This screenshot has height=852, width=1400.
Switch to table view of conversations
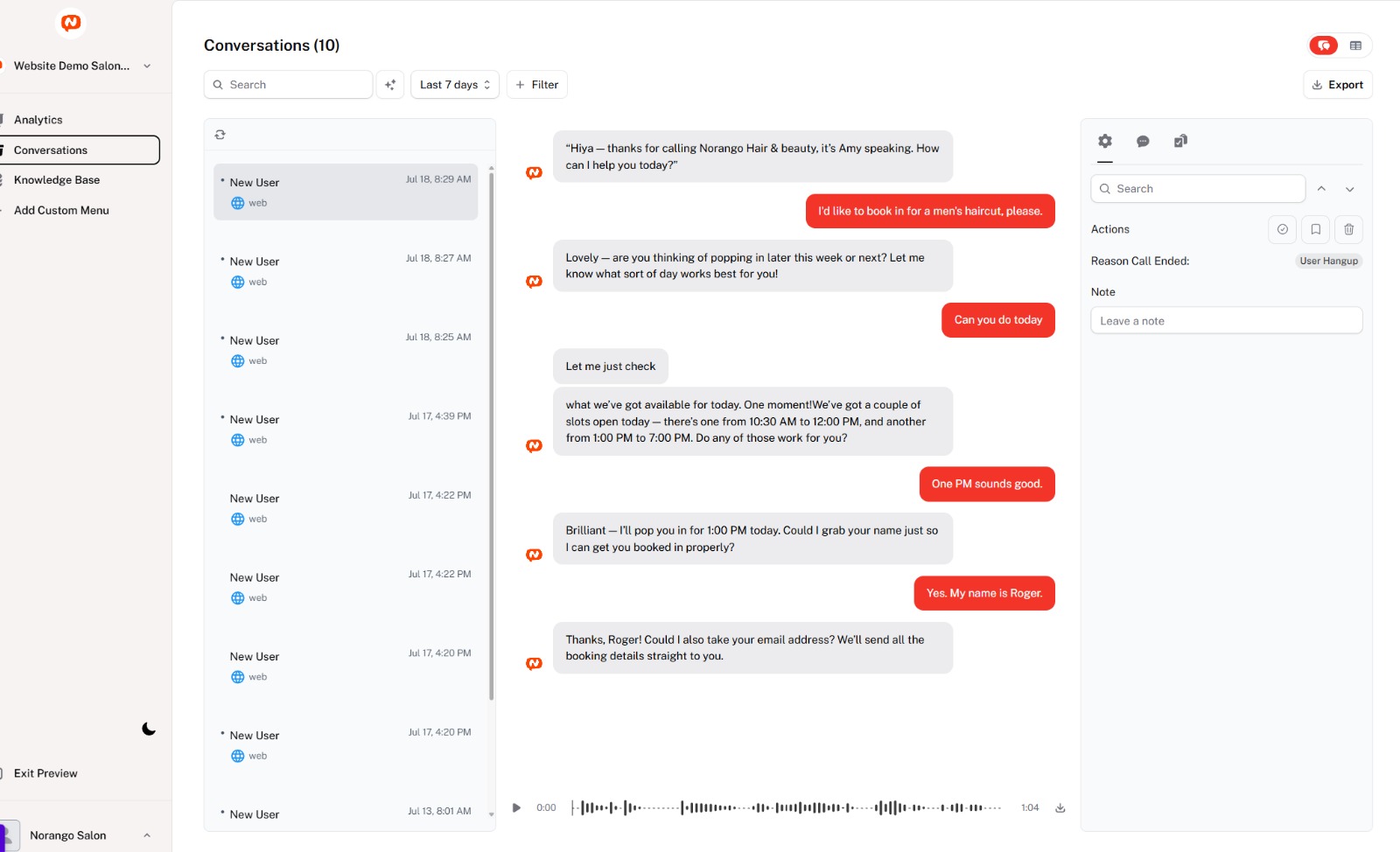pos(1357,45)
